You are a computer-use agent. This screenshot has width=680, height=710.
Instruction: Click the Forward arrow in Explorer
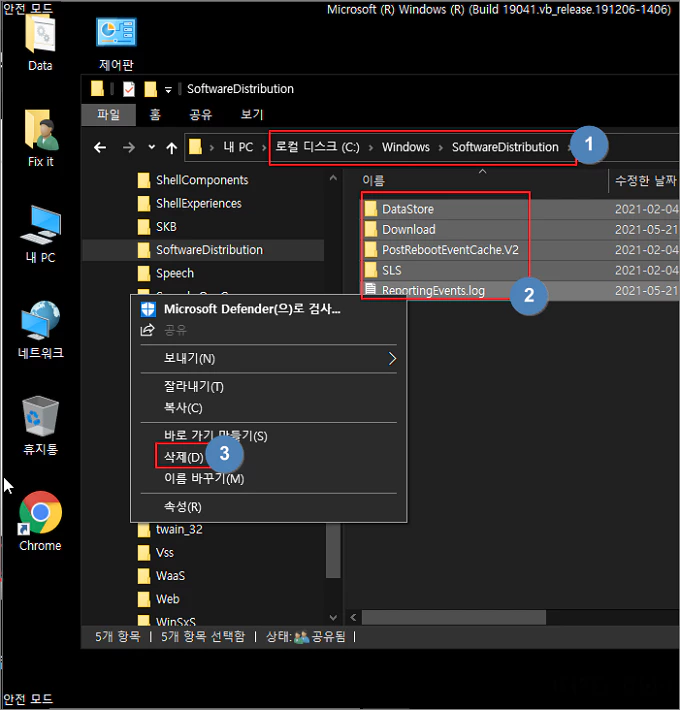[x=129, y=147]
